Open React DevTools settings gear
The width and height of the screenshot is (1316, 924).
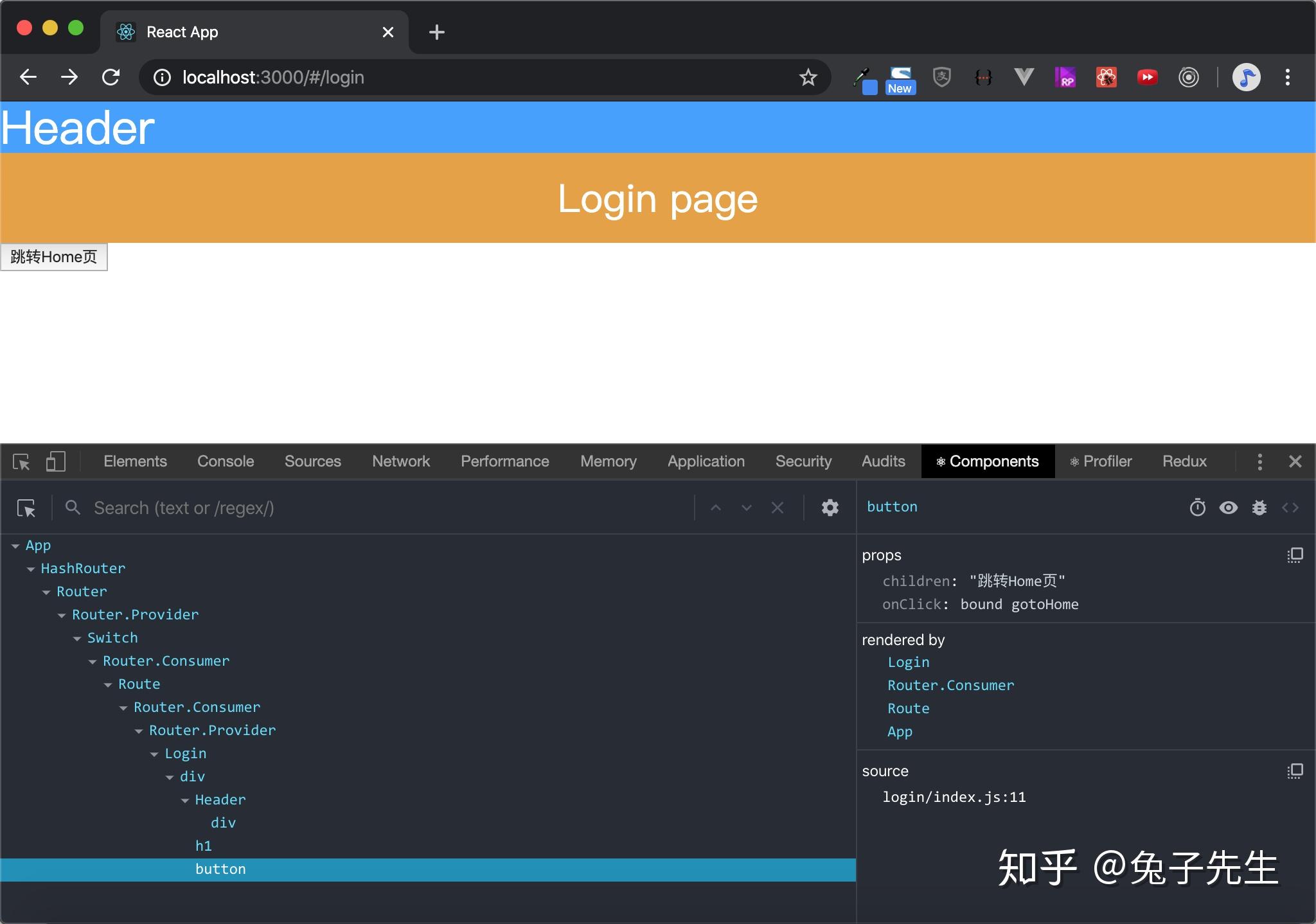click(x=830, y=508)
